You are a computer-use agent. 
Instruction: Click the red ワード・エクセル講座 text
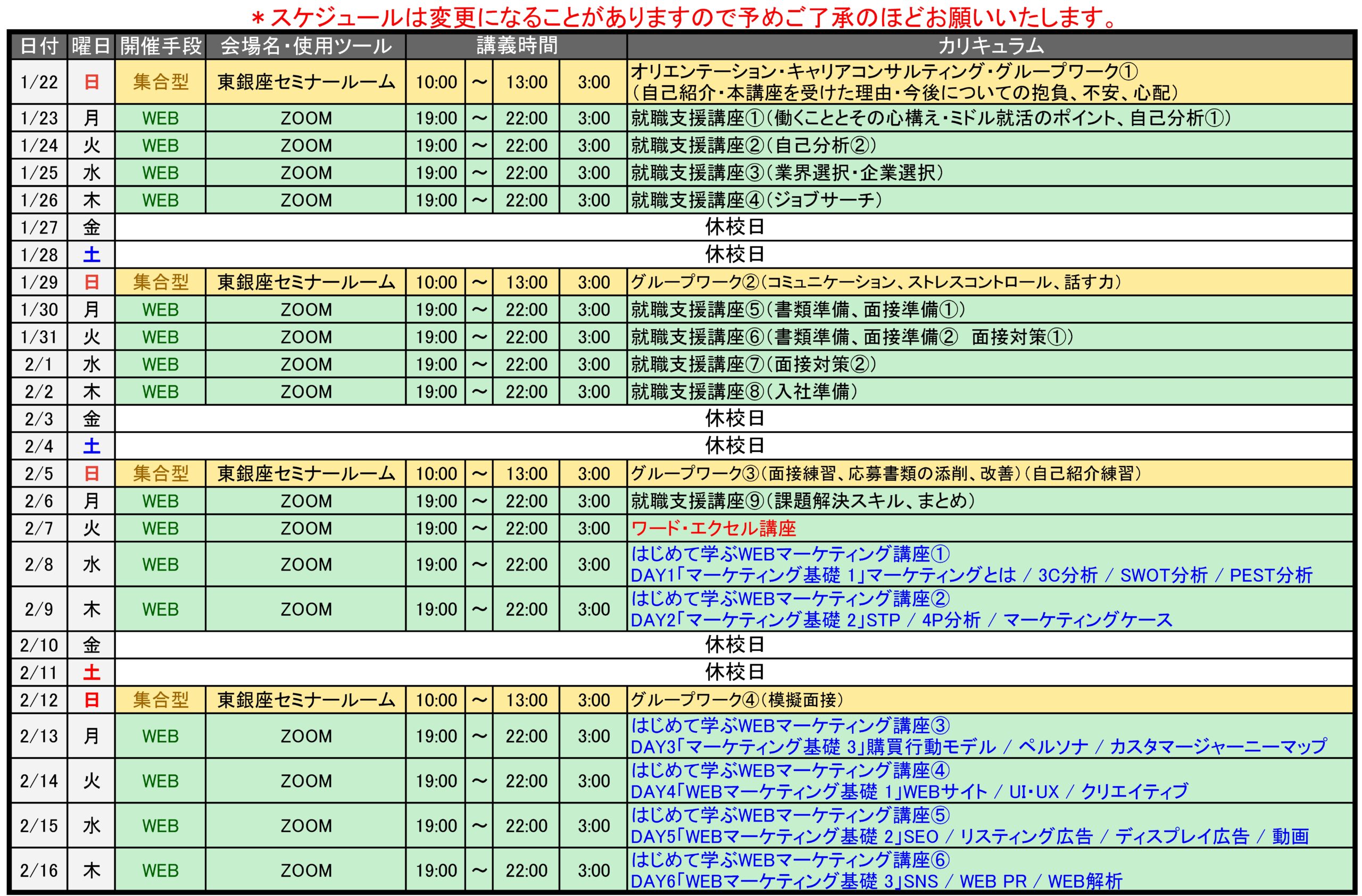pyautogui.click(x=713, y=529)
